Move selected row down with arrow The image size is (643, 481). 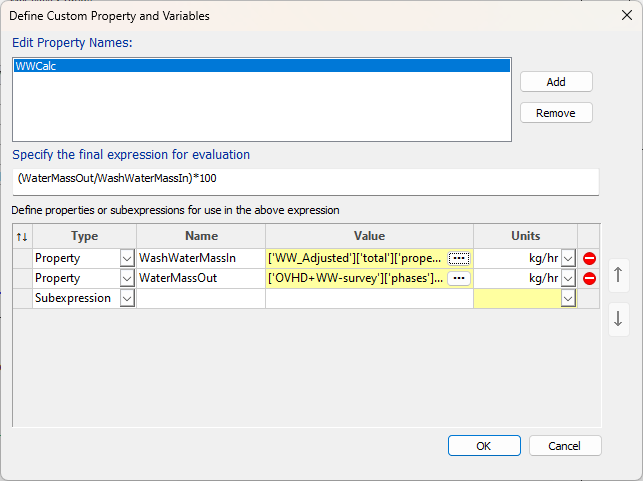618,319
